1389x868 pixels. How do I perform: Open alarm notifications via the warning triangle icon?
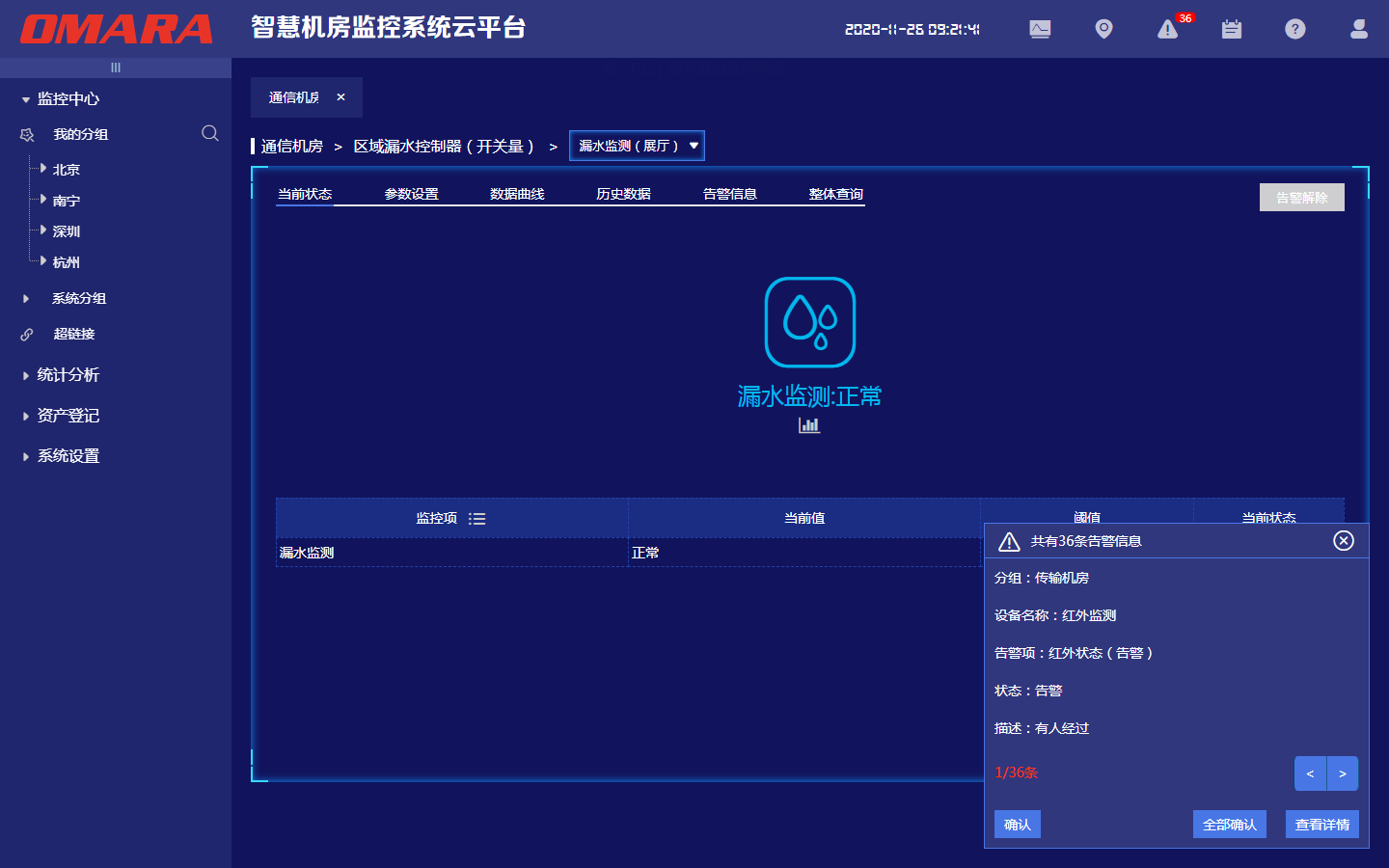pos(1167,29)
